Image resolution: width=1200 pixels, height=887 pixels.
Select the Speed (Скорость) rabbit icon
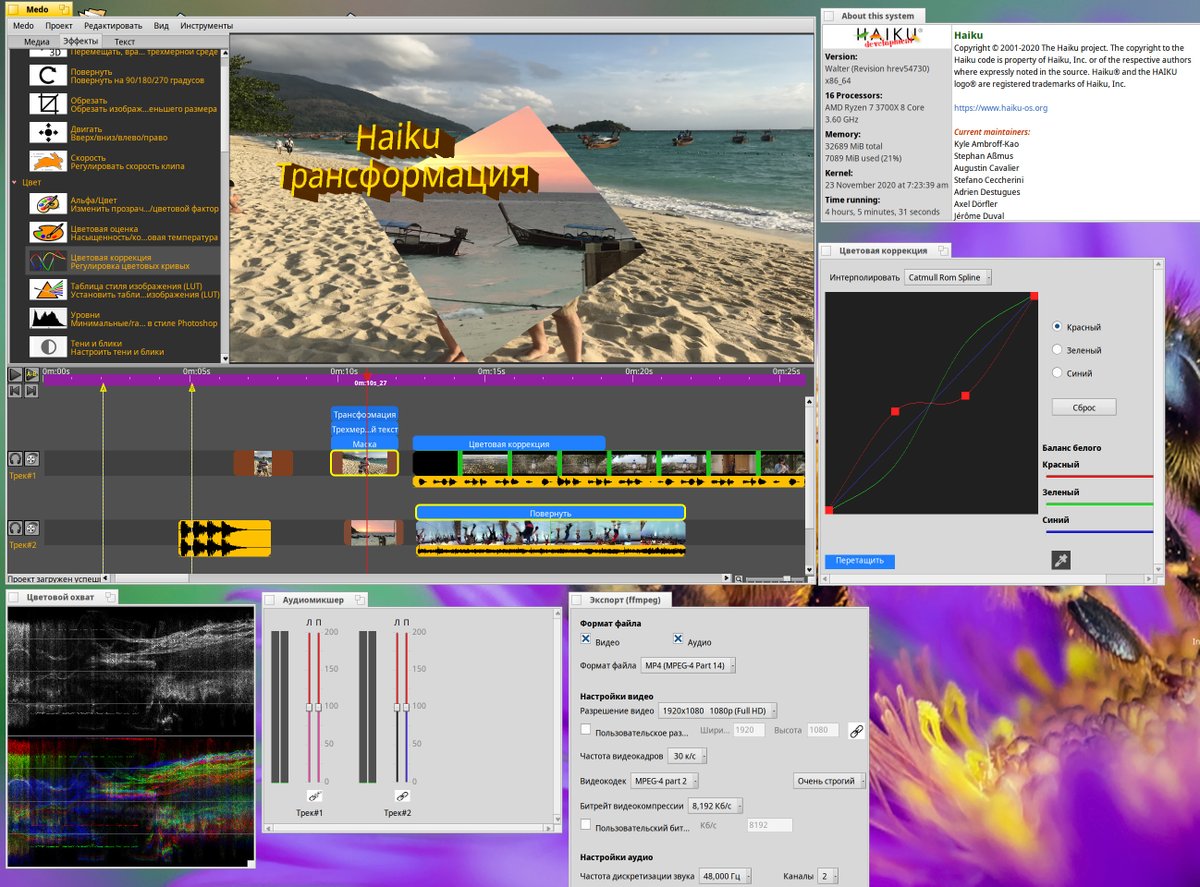(x=47, y=160)
